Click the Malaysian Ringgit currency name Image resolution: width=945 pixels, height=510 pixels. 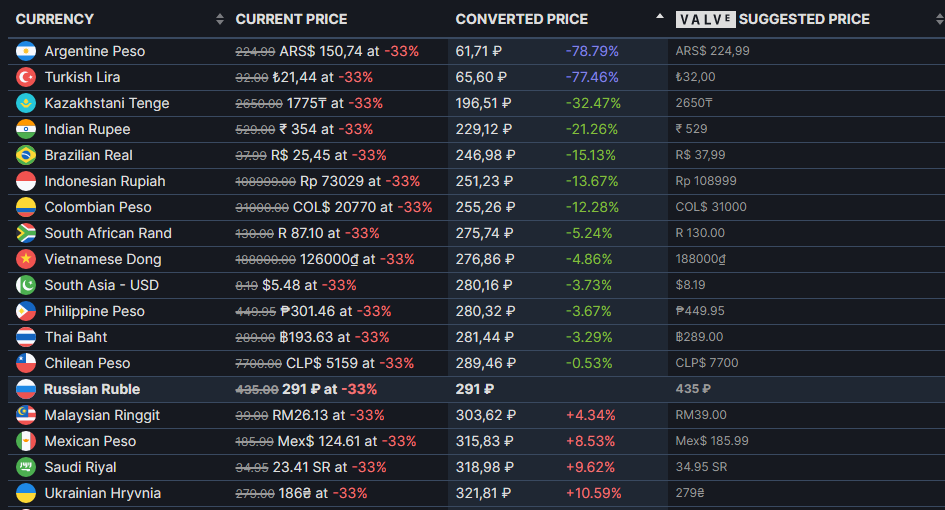(102, 415)
